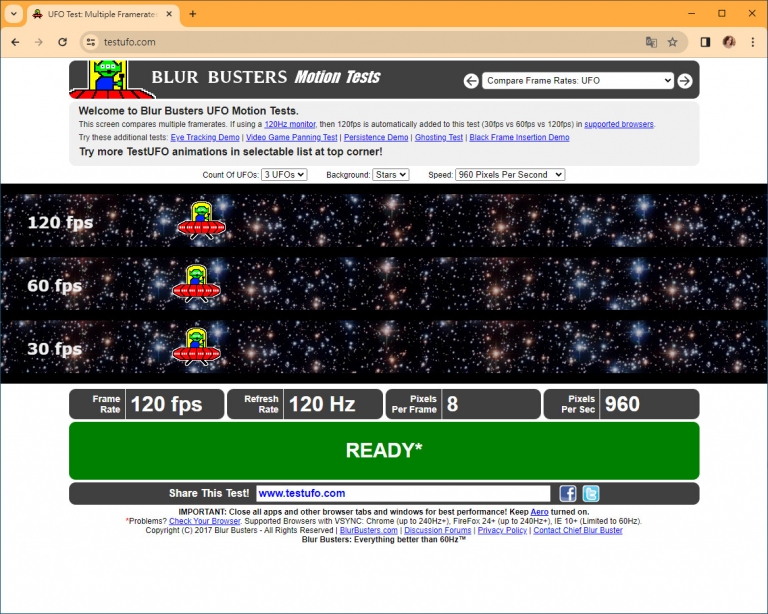The width and height of the screenshot is (768, 614).
Task: Open the Check Your Browser link
Action: point(205,521)
